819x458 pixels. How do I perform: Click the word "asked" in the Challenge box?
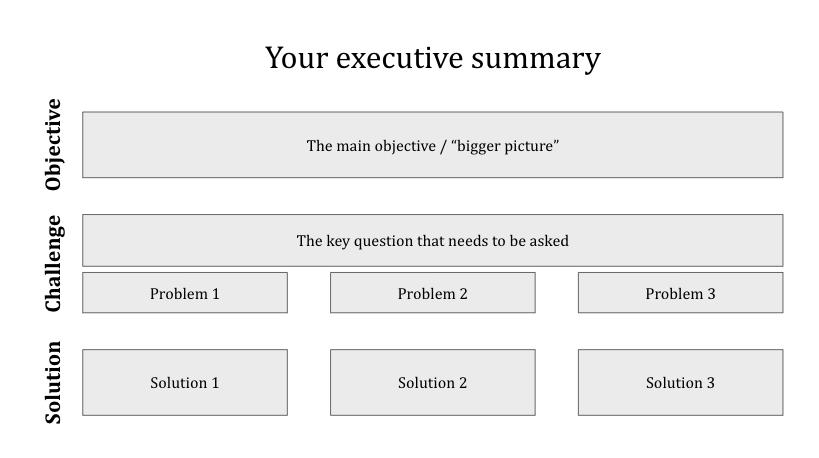coord(549,241)
